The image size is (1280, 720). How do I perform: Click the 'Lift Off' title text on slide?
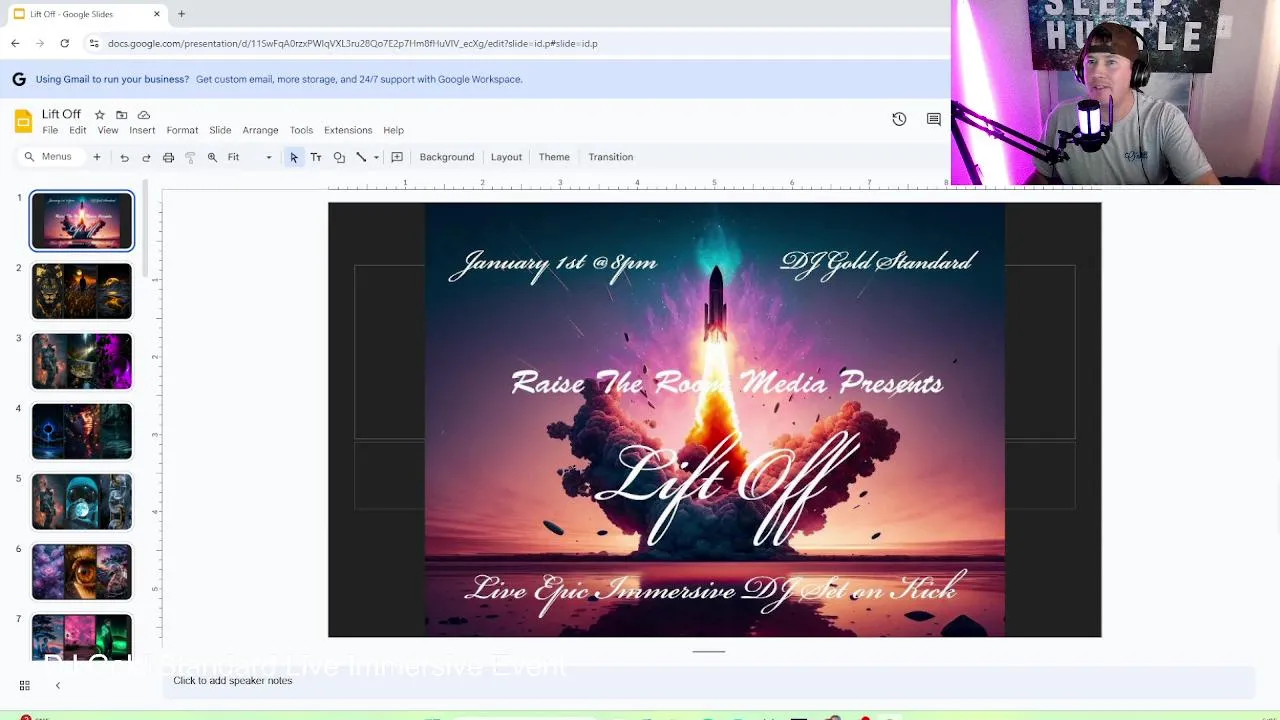click(x=725, y=488)
